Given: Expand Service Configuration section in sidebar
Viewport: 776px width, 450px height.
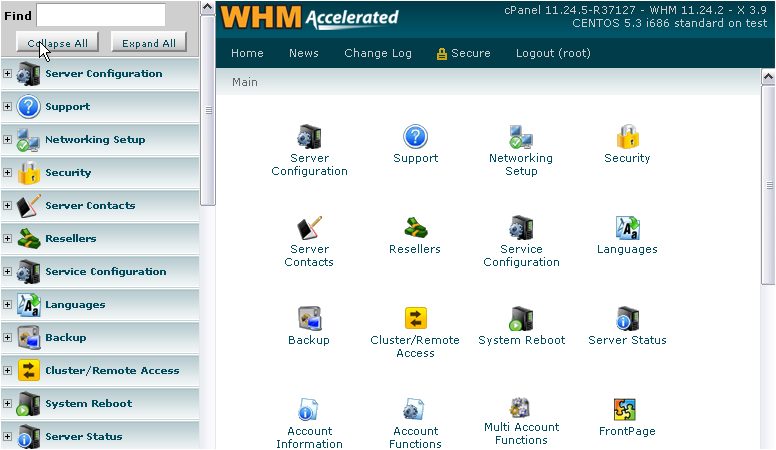Looking at the screenshot, I should 7,271.
